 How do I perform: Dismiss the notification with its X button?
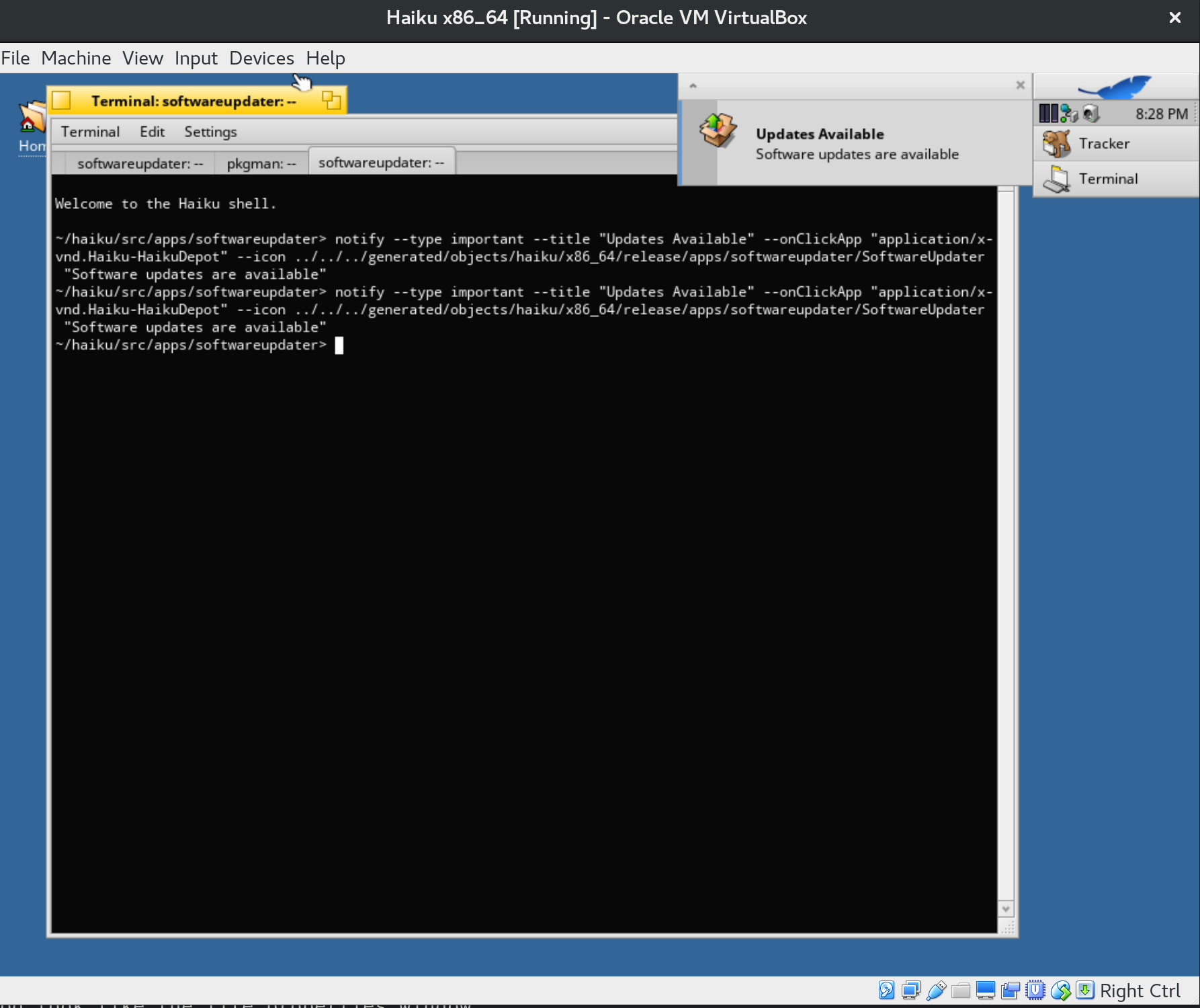pyautogui.click(x=1020, y=85)
